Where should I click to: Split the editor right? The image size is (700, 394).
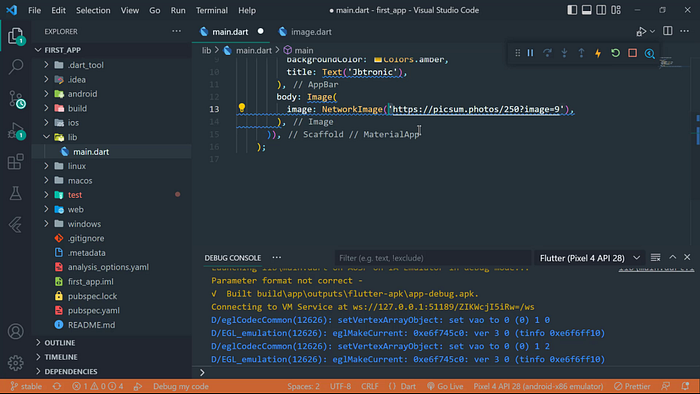click(x=667, y=31)
